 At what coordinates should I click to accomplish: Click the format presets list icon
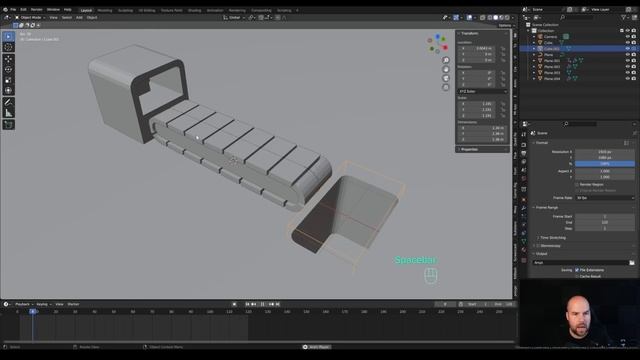point(626,143)
